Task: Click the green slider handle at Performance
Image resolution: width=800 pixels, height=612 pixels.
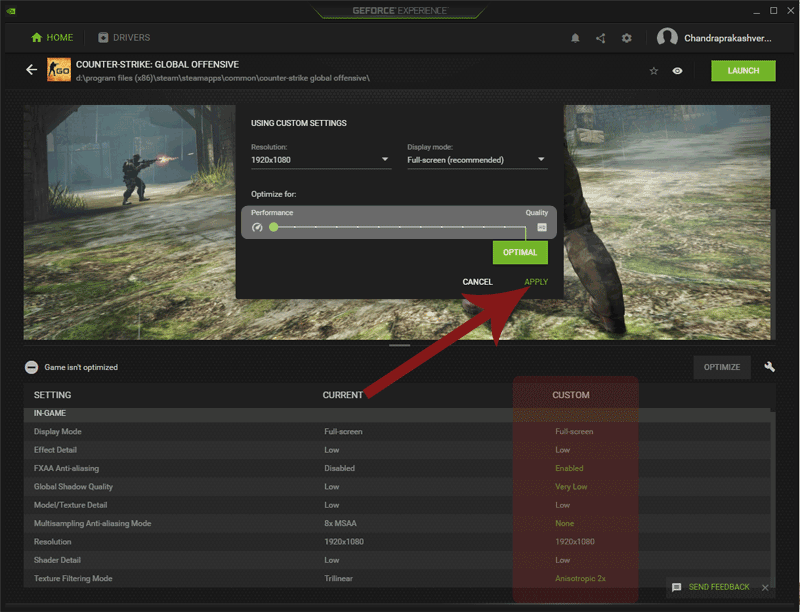Action: pyautogui.click(x=274, y=227)
